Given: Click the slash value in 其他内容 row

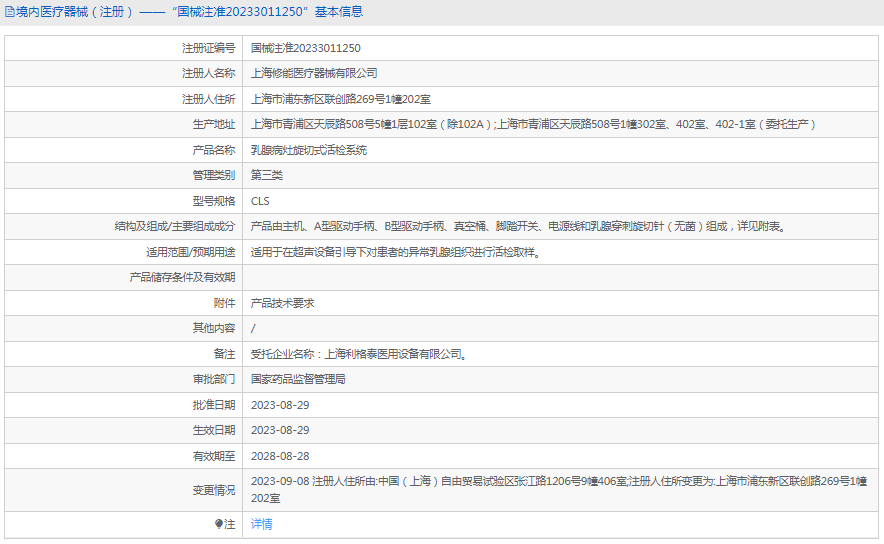Looking at the screenshot, I should pyautogui.click(x=253, y=328).
